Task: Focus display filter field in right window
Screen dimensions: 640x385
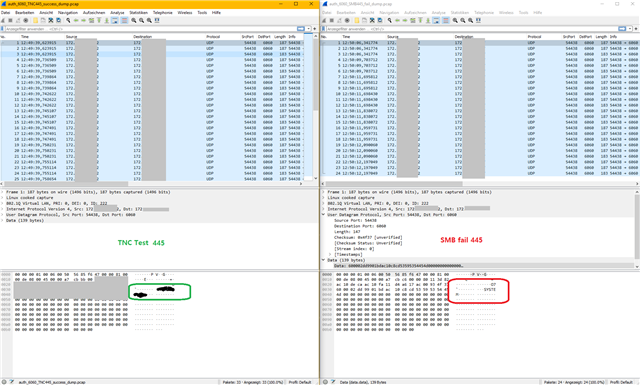Action: (x=473, y=29)
